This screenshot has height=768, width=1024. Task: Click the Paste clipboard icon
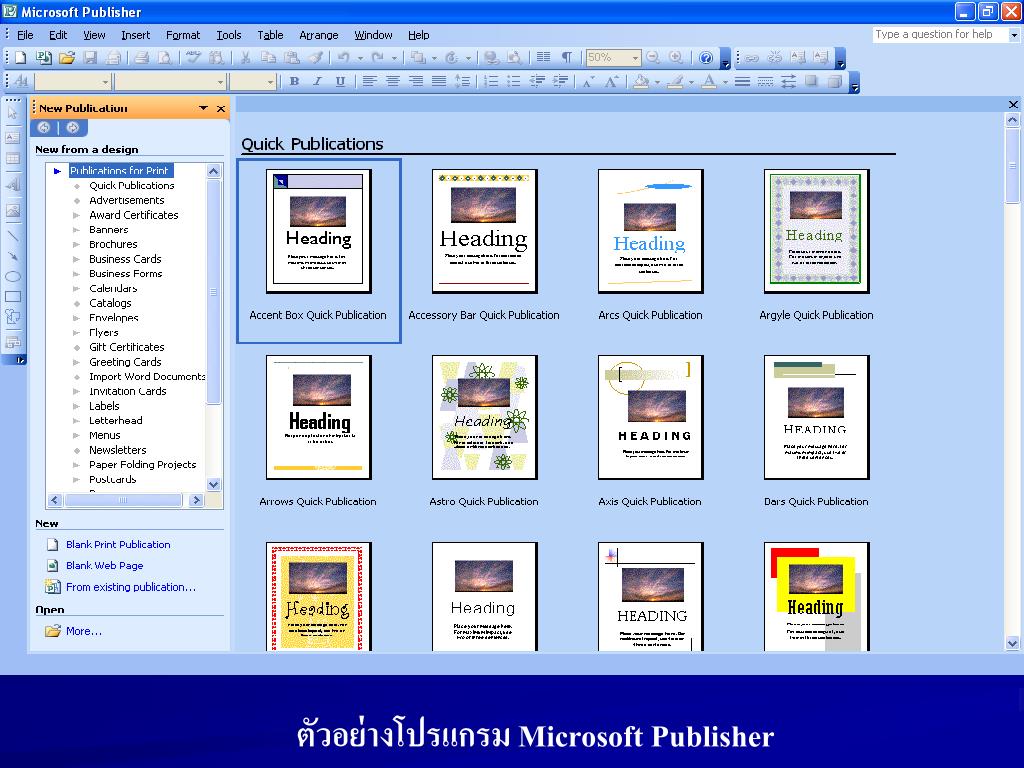click(x=291, y=58)
